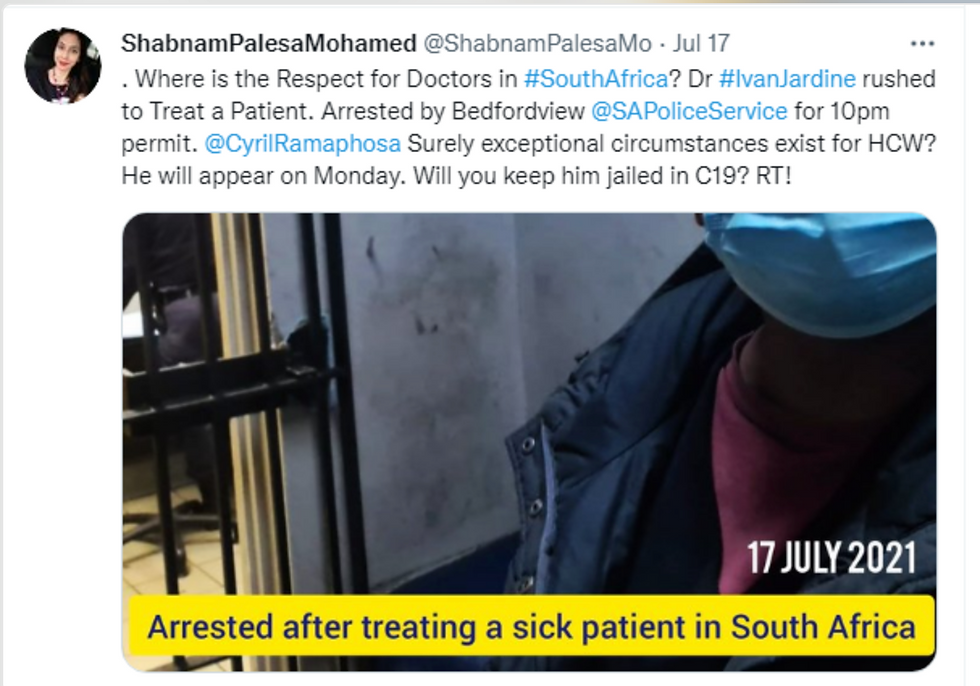Click the '17 JULY 2021' date overlay

click(x=831, y=557)
